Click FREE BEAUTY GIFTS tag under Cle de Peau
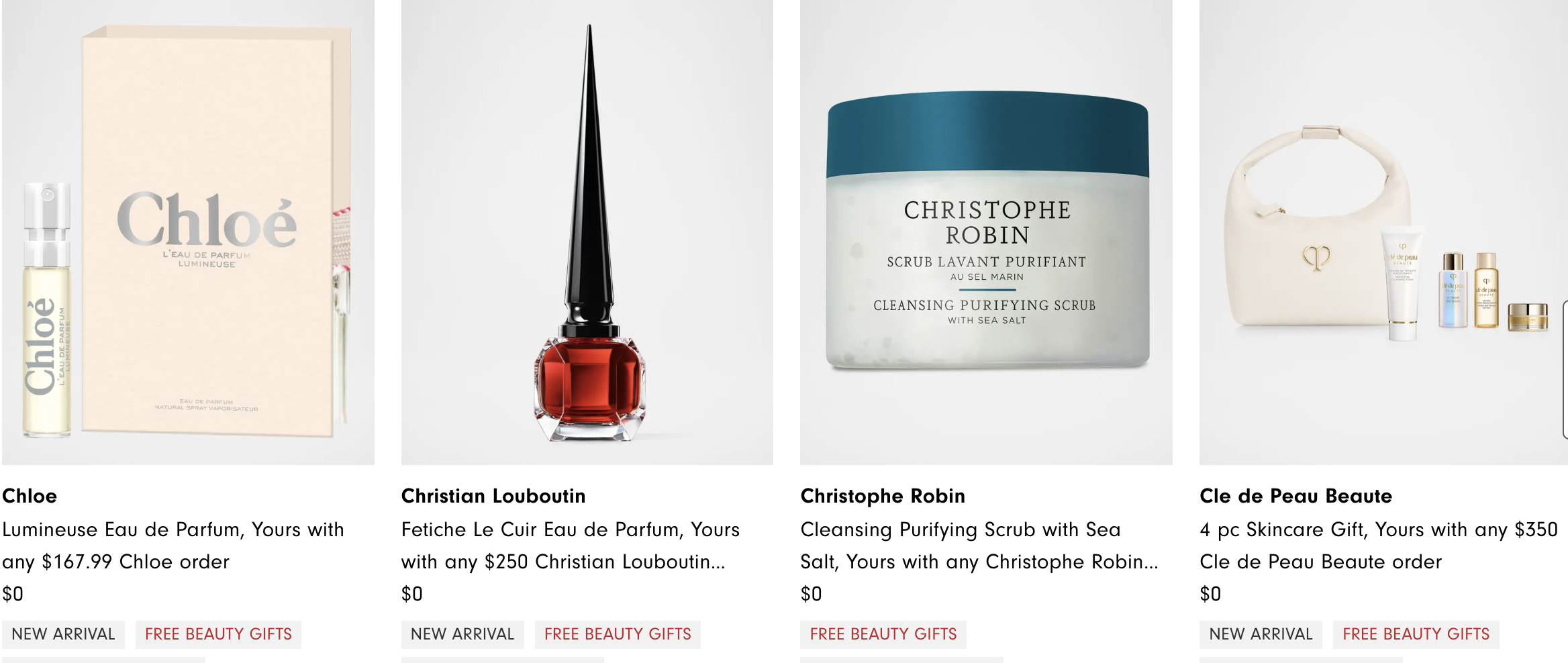Screen dimensions: 1568x663 coord(1416,634)
